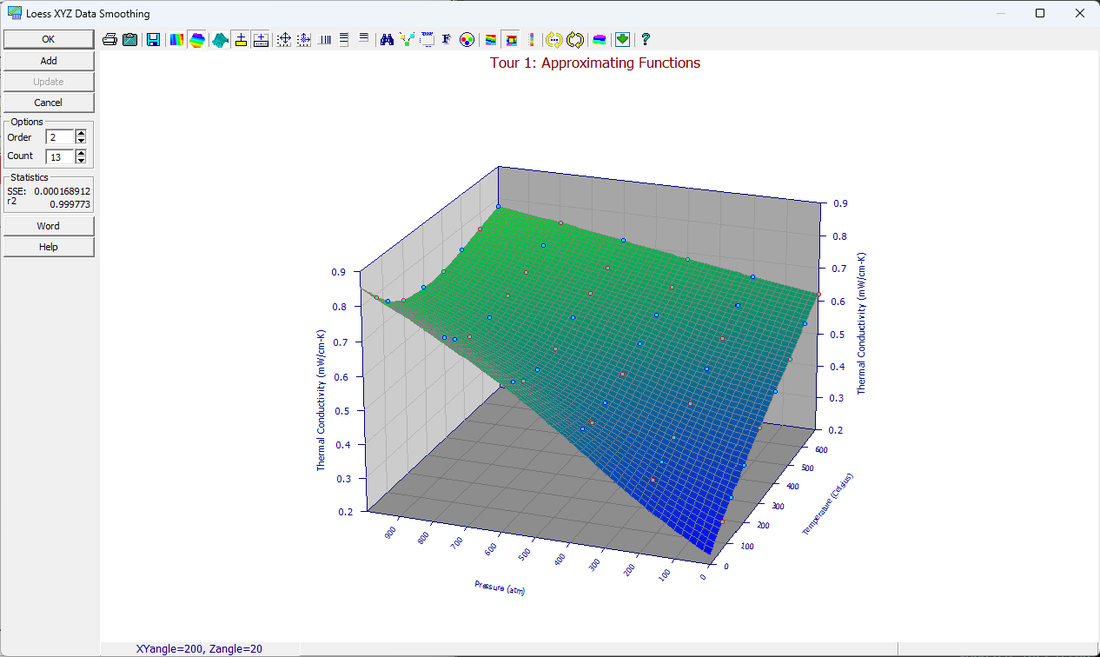This screenshot has height=657, width=1100.
Task: Click the 'Options' group label
Action: click(27, 122)
